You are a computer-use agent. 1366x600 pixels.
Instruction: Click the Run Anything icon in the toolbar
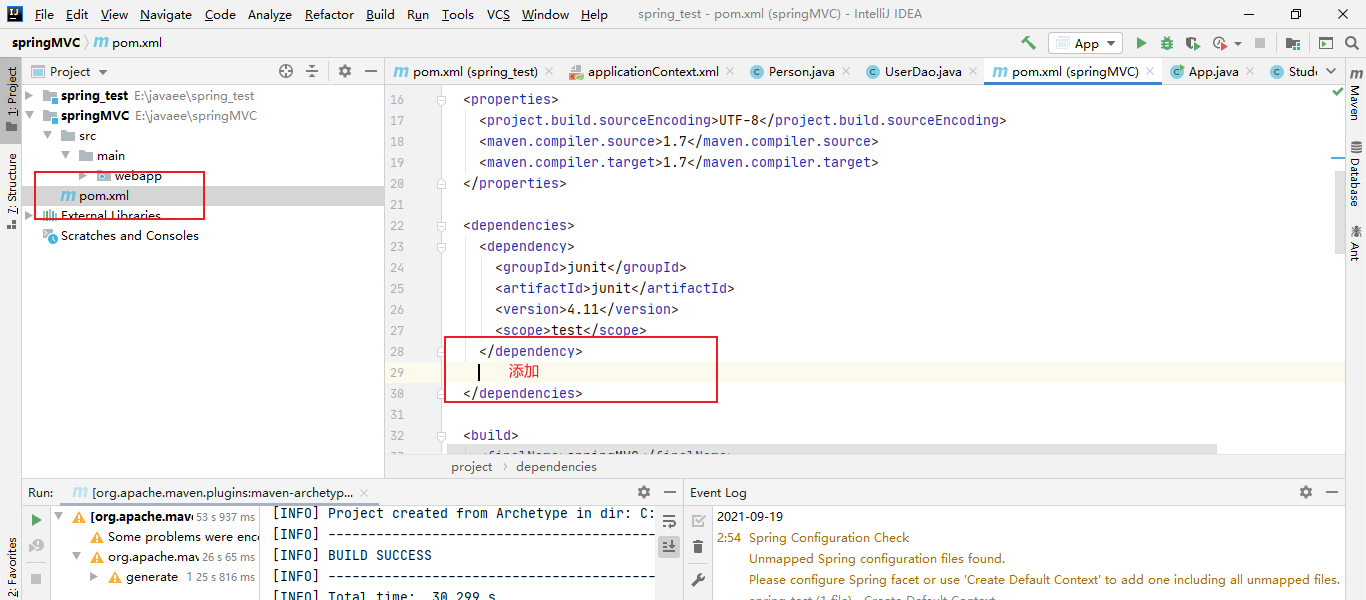pyautogui.click(x=1326, y=43)
